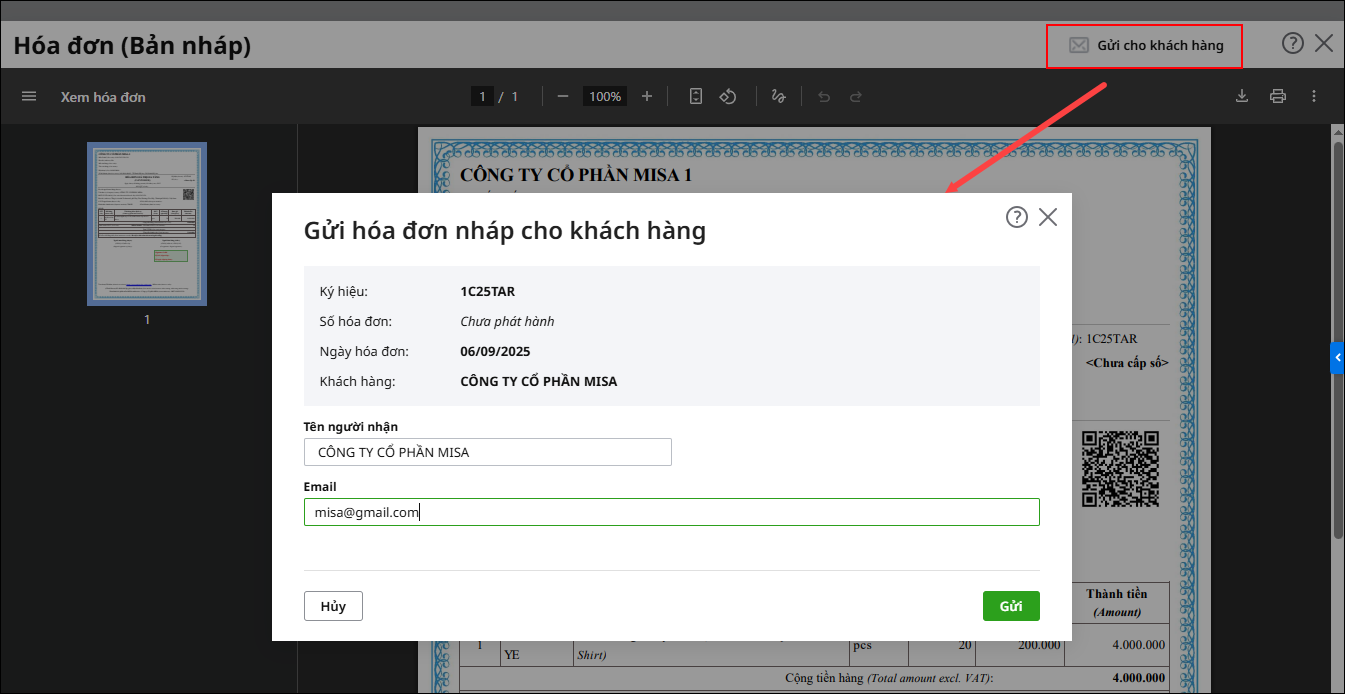The width and height of the screenshot is (1345, 694).
Task: Expand the blue side panel arrow
Action: (1337, 357)
